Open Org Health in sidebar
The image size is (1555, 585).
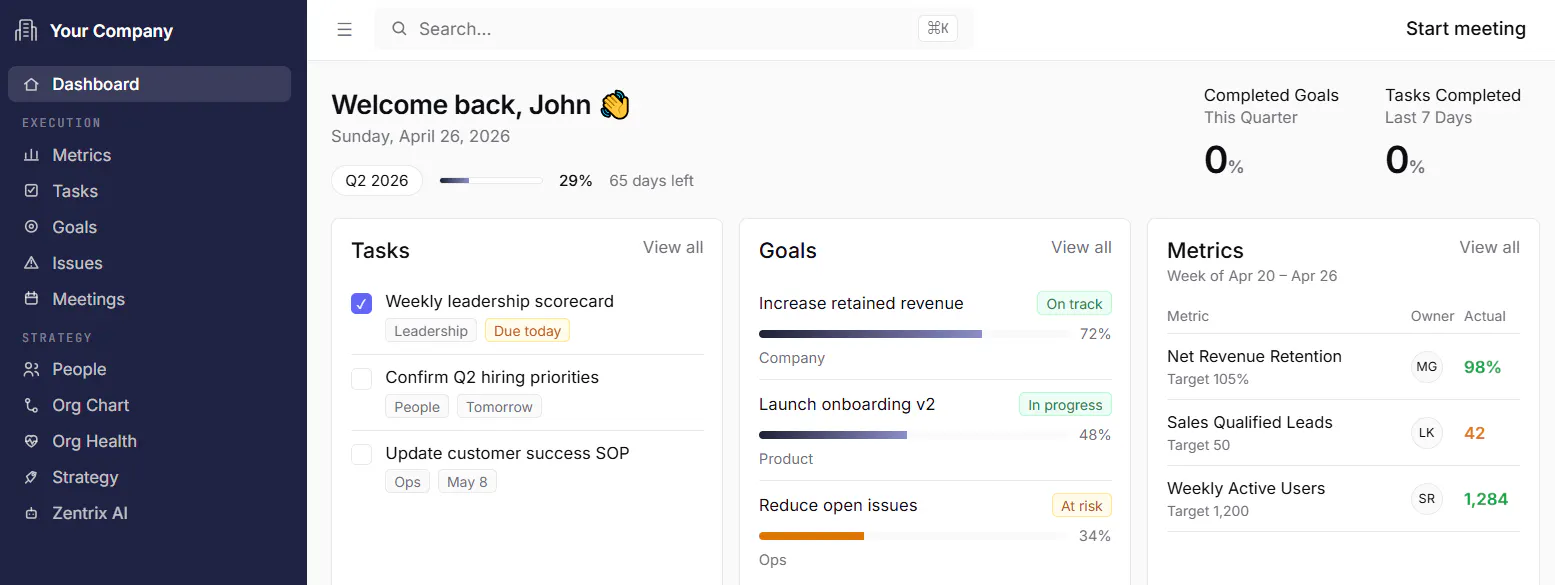coord(150,441)
